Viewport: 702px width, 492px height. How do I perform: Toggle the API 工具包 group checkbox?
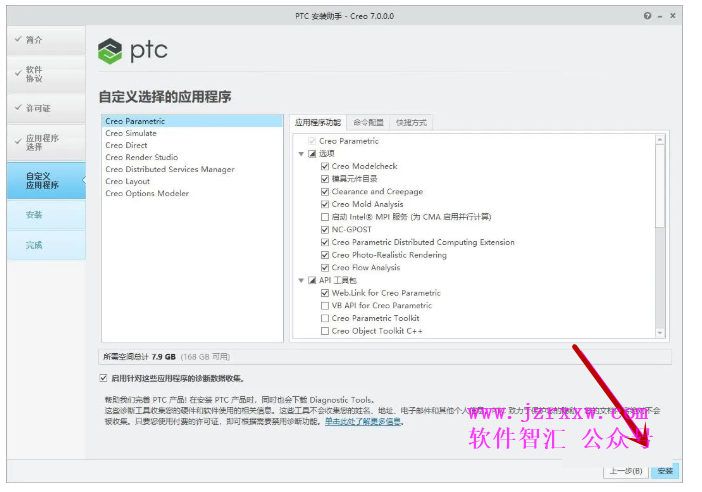coord(312,280)
